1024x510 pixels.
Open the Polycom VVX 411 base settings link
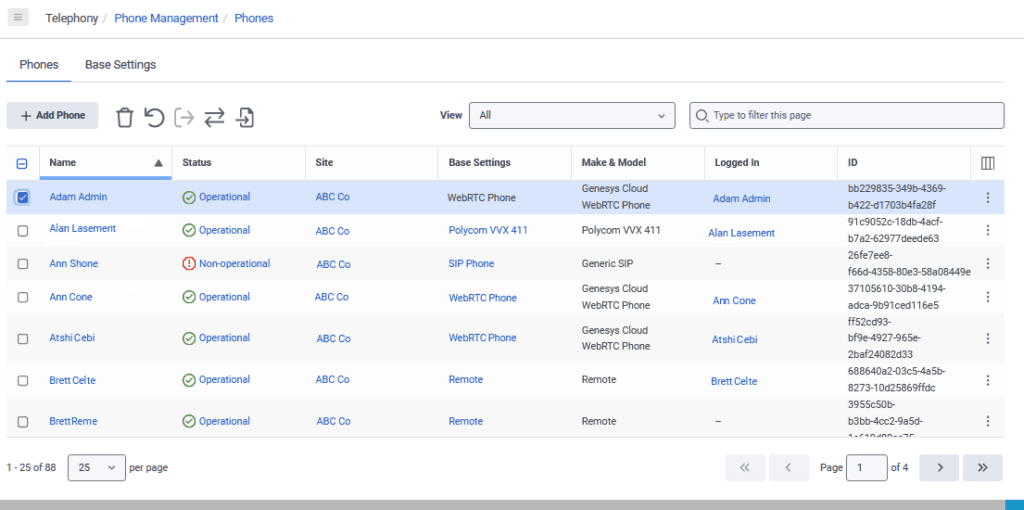pyautogui.click(x=488, y=230)
